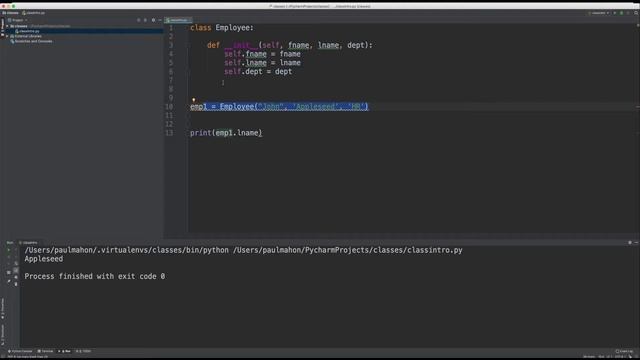Image resolution: width=640 pixels, height=360 pixels.
Task: Open the run configuration dropdown in the toolbar
Action: [x=598, y=13]
